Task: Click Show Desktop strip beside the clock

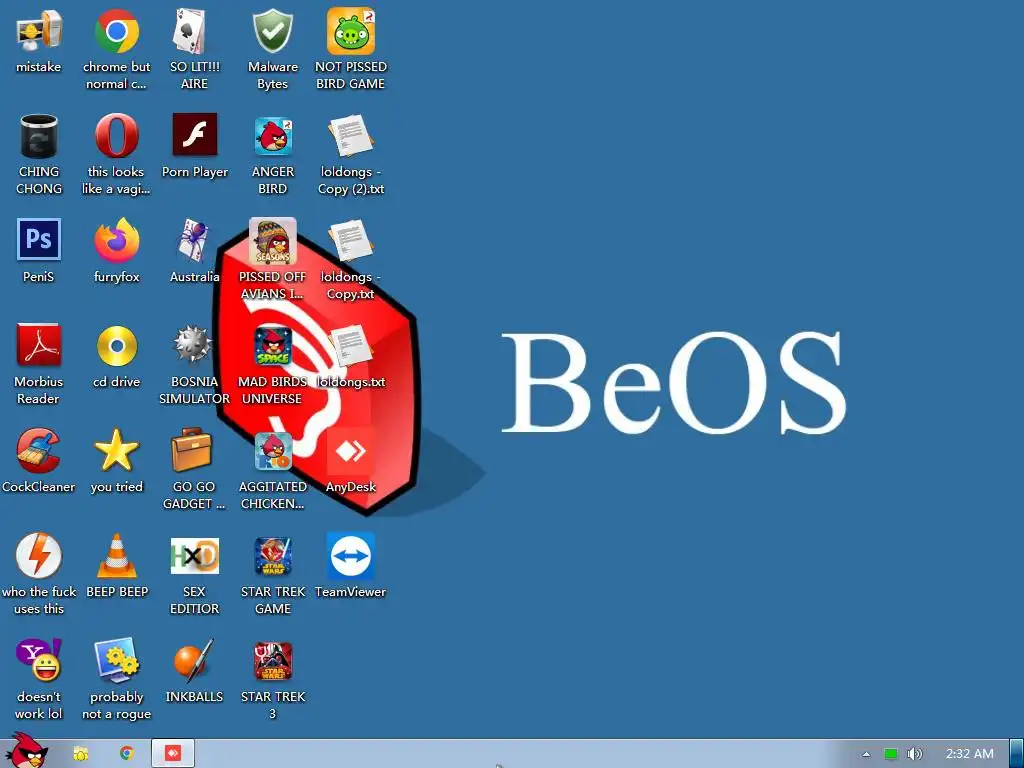Action: pyautogui.click(x=1017, y=754)
